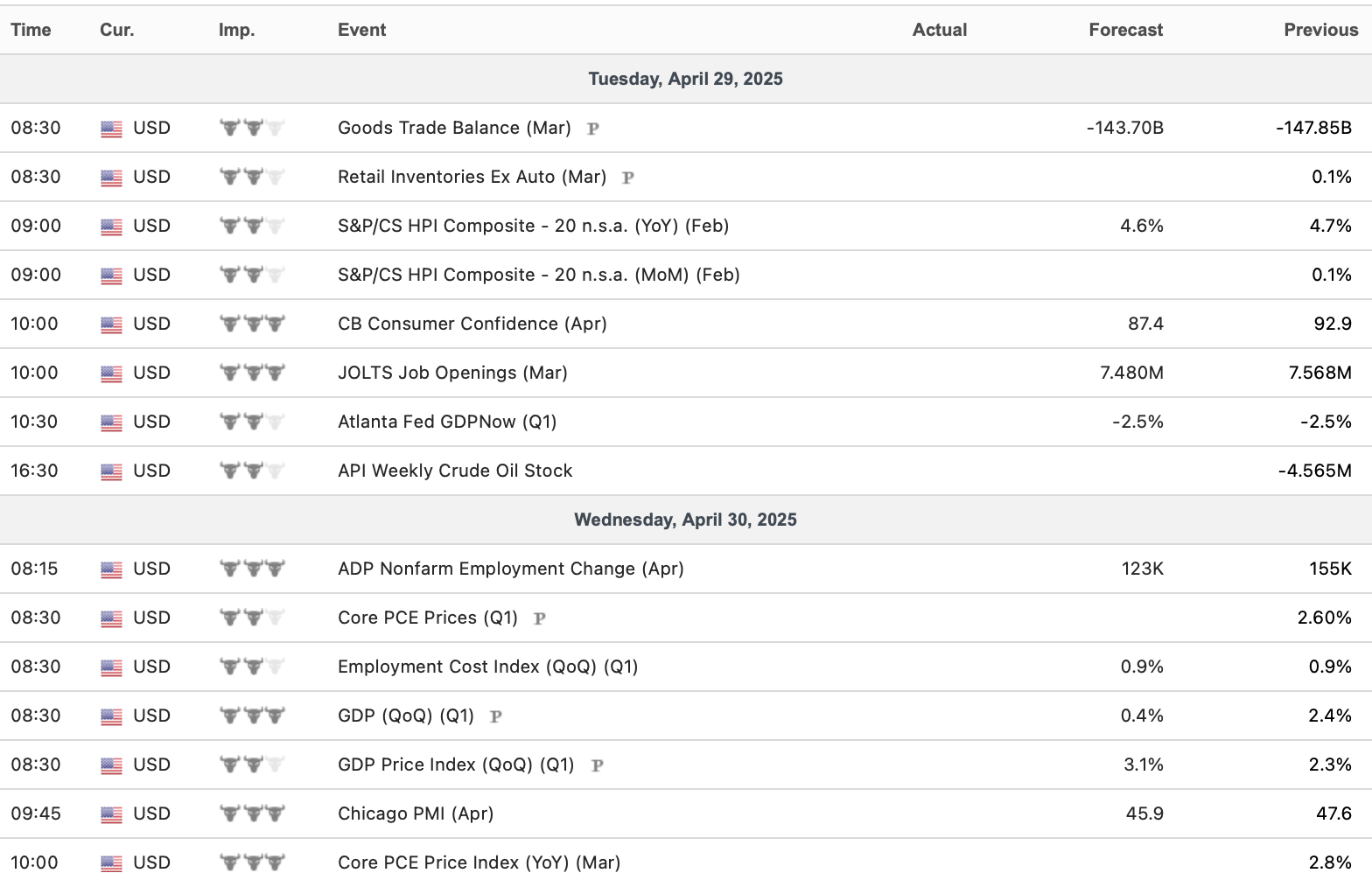1372x880 pixels.
Task: Click US flag in Chicago PMI row
Action: [111, 814]
